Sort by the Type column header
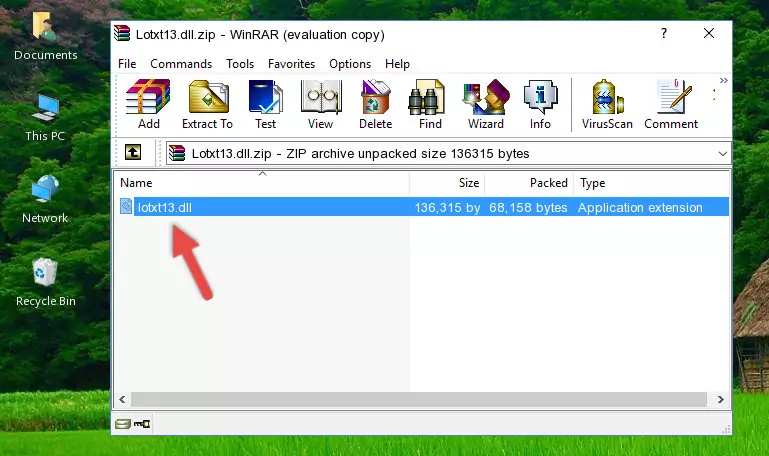 point(652,183)
